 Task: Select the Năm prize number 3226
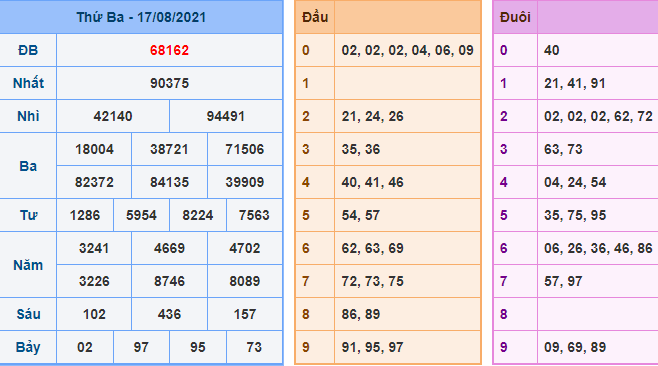click(x=94, y=281)
